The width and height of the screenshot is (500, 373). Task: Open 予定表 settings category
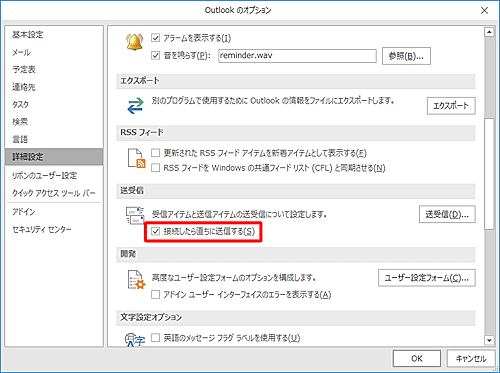(54, 69)
